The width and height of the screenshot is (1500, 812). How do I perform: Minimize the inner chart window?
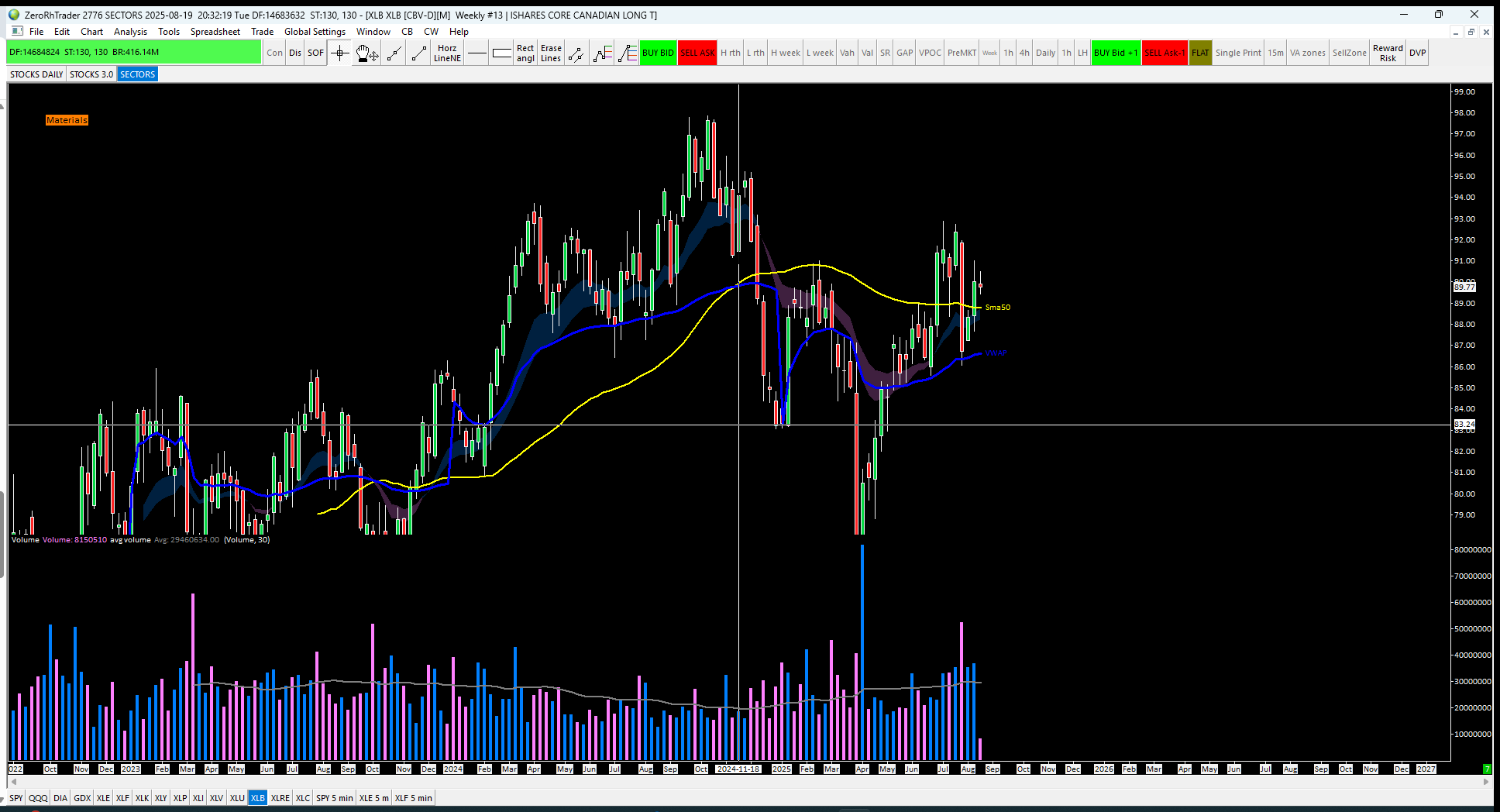point(1456,32)
